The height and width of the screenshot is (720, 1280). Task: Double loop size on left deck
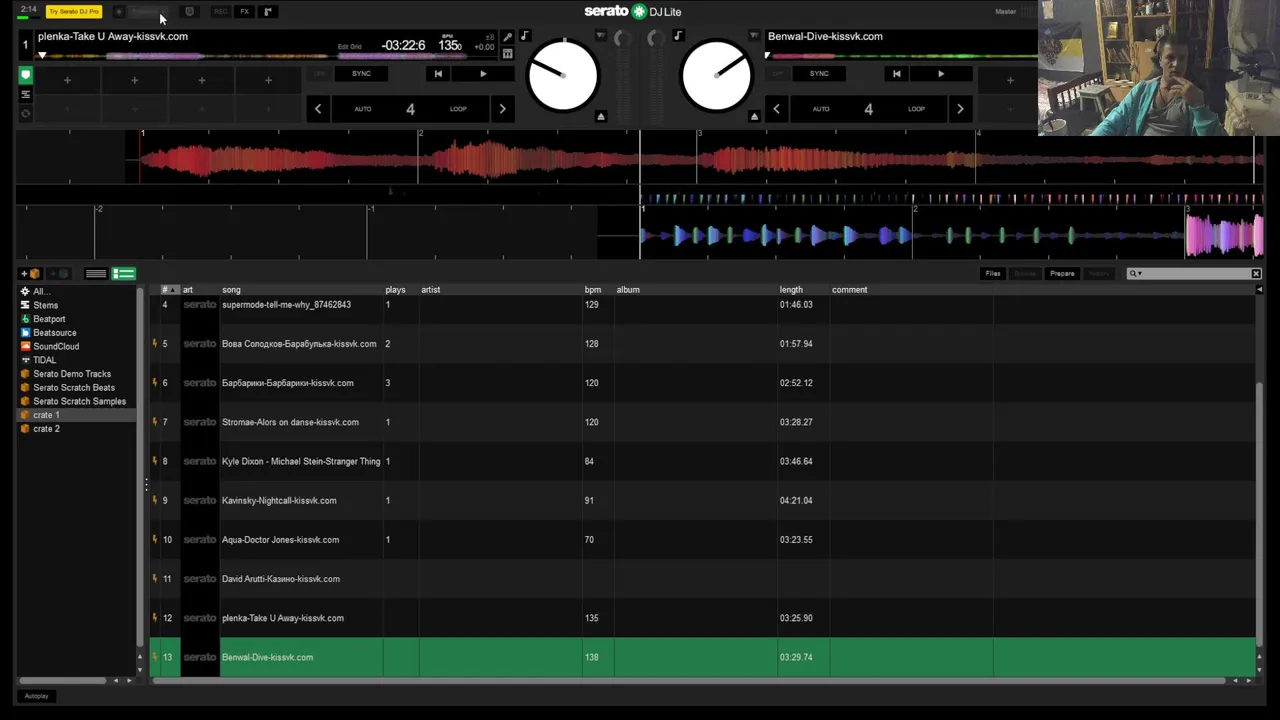(502, 109)
